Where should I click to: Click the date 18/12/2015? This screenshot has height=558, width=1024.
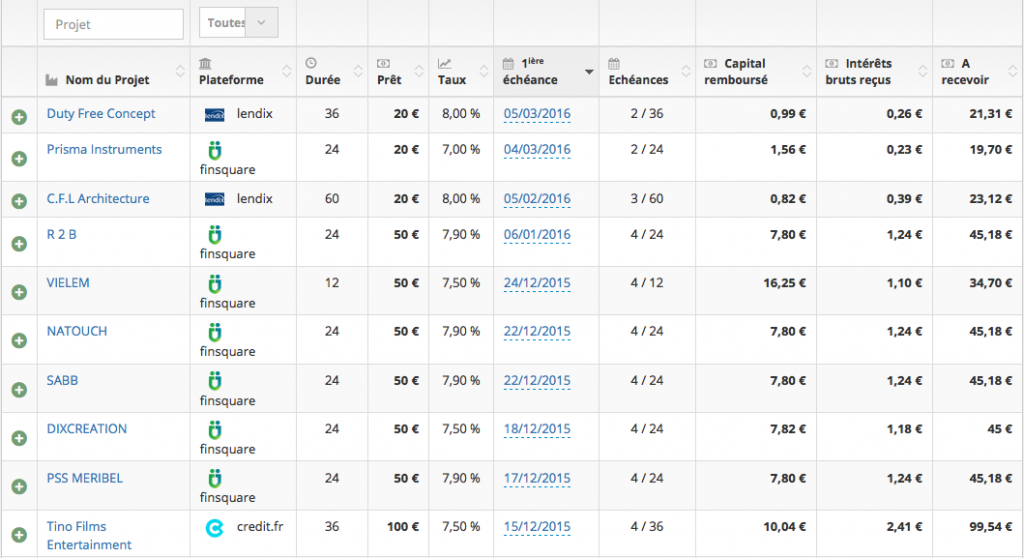point(537,429)
